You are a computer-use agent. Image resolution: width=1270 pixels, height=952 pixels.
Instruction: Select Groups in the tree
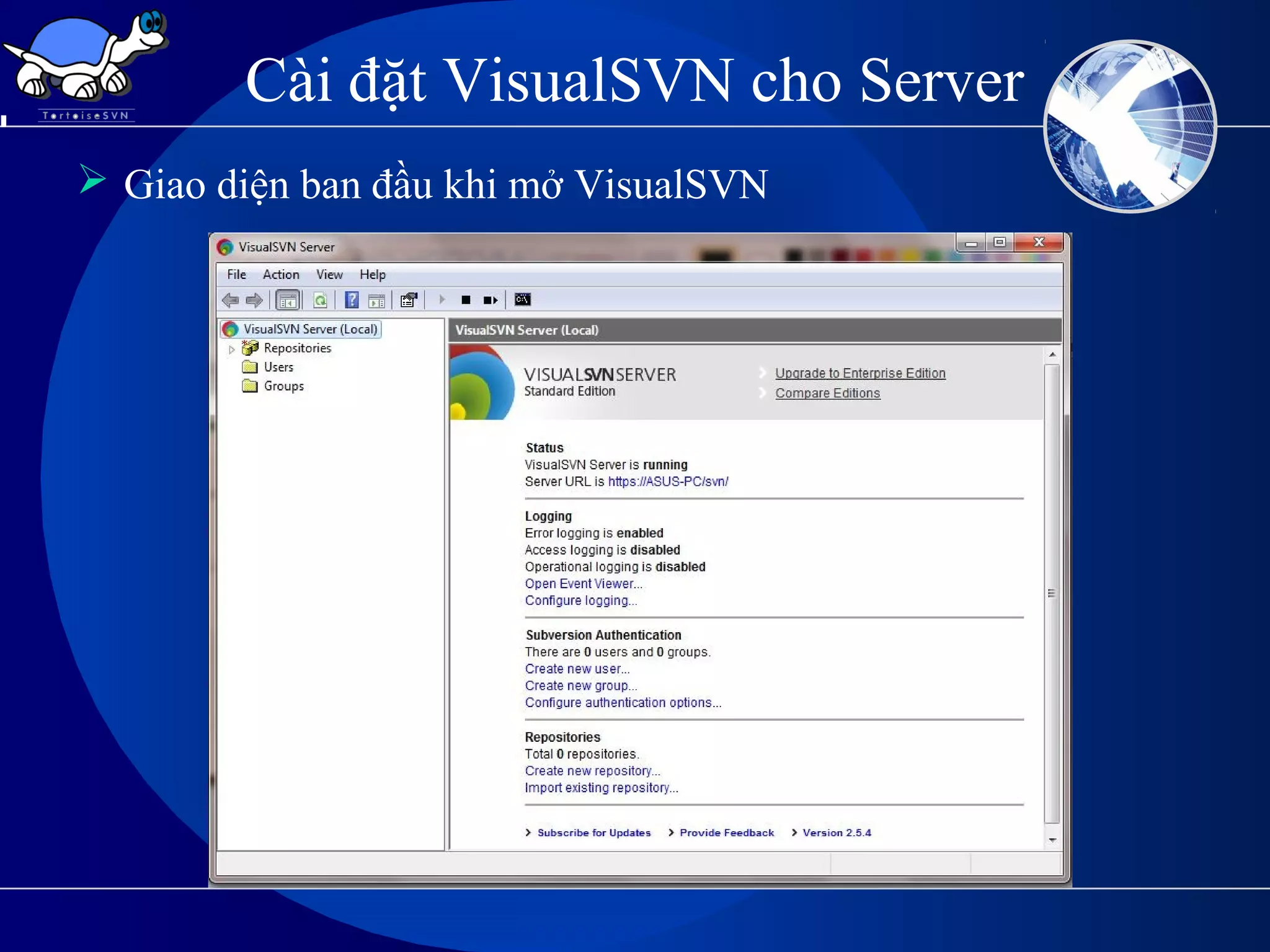(284, 386)
